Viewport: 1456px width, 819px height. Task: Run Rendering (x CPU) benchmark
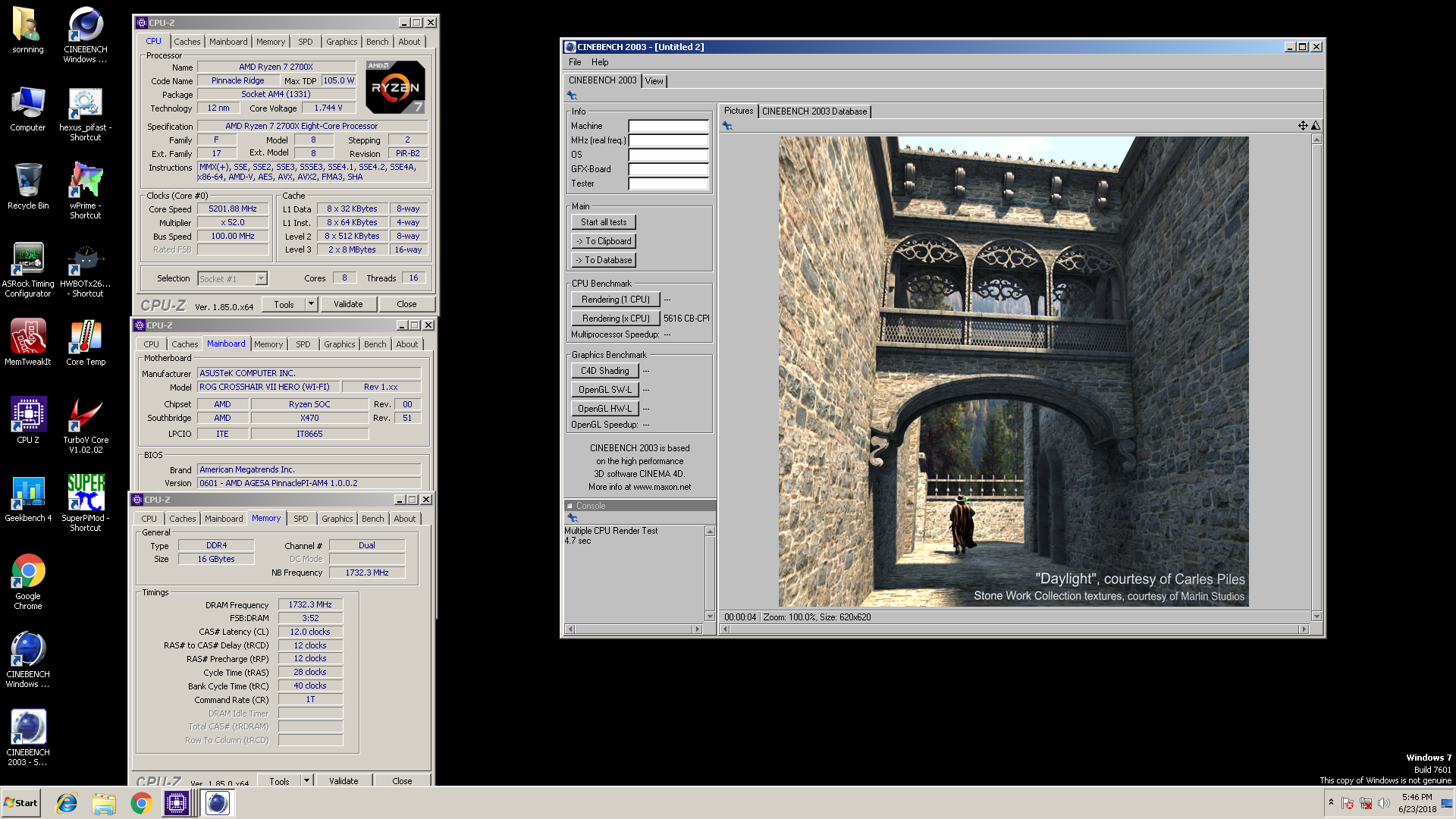click(616, 318)
